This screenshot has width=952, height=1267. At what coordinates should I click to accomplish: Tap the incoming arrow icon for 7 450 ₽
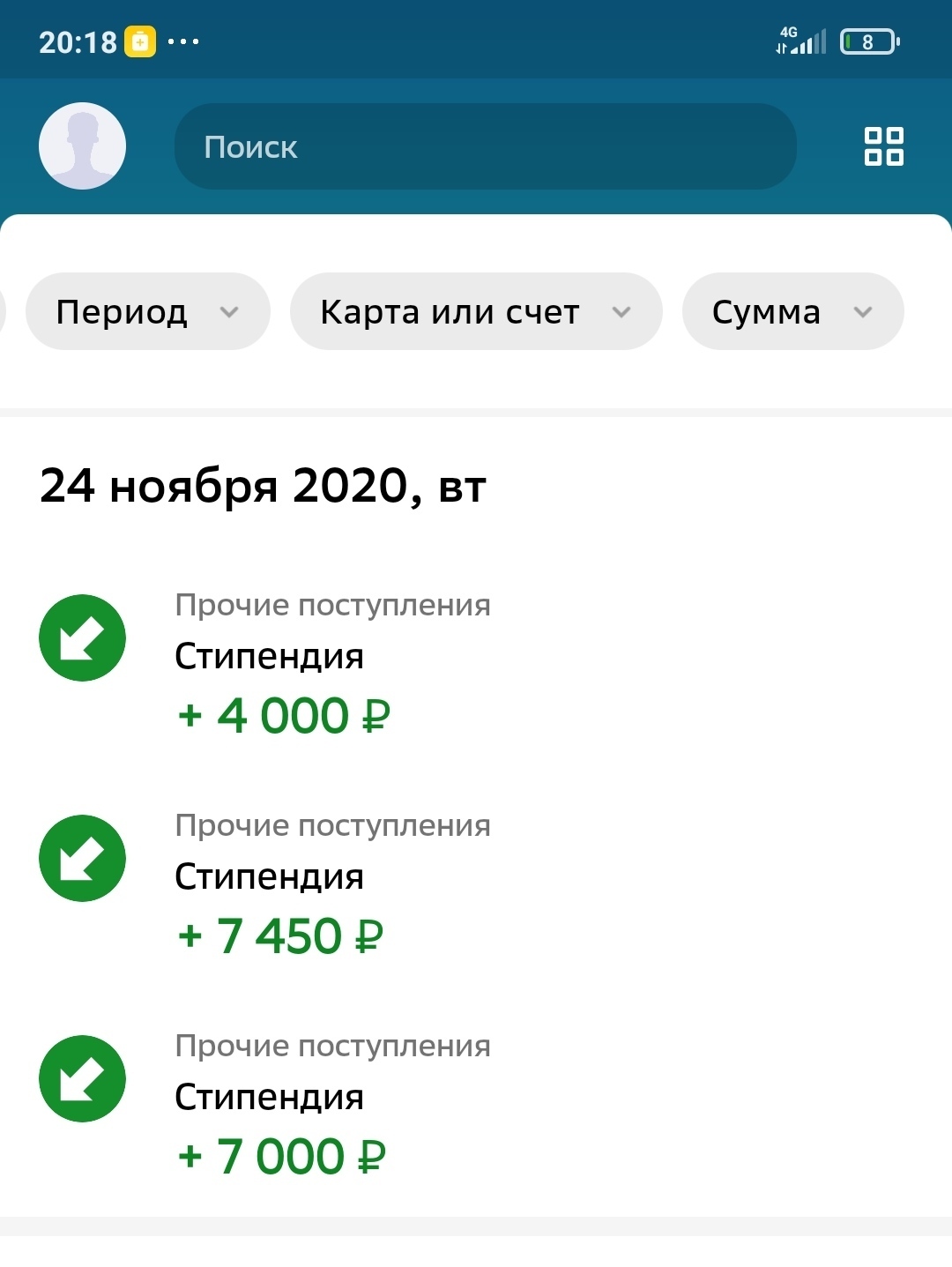pyautogui.click(x=82, y=858)
